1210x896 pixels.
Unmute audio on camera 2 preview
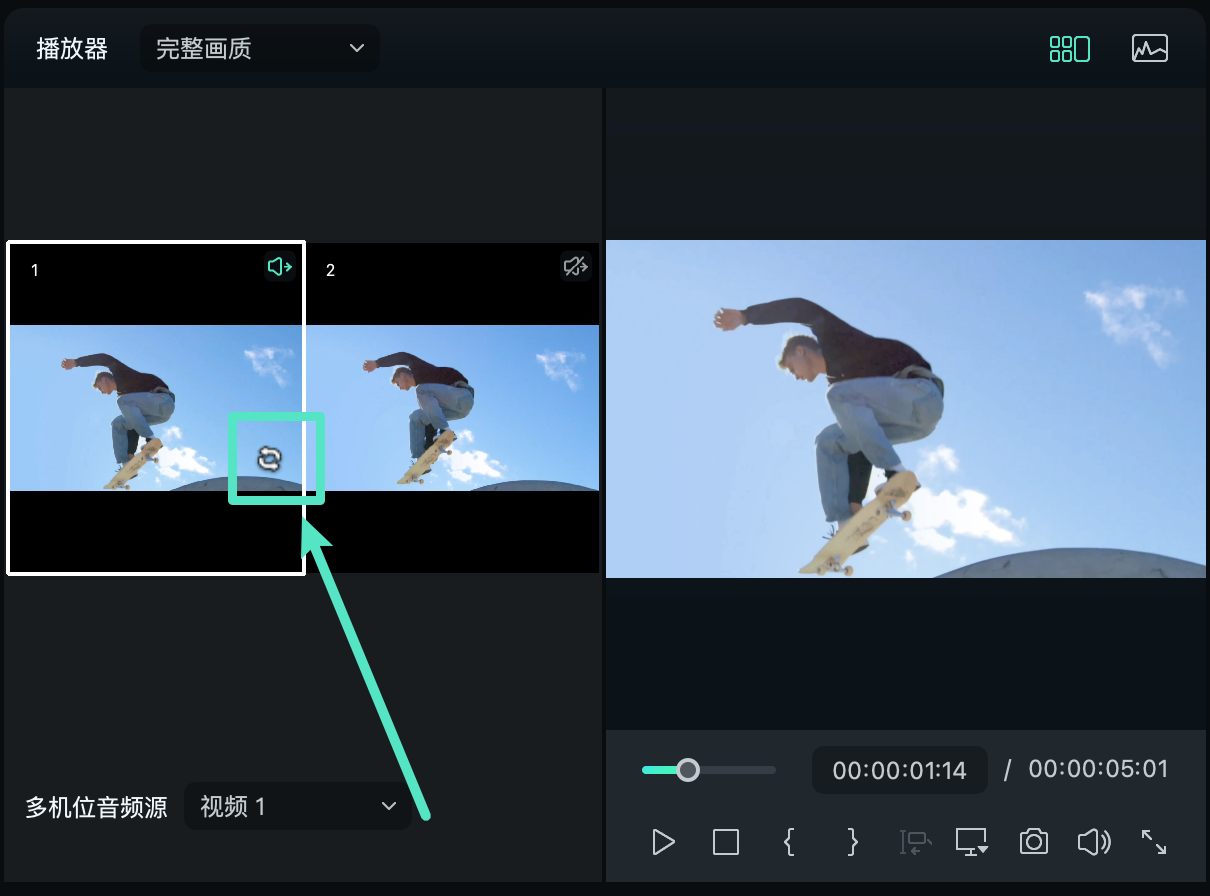tap(575, 266)
